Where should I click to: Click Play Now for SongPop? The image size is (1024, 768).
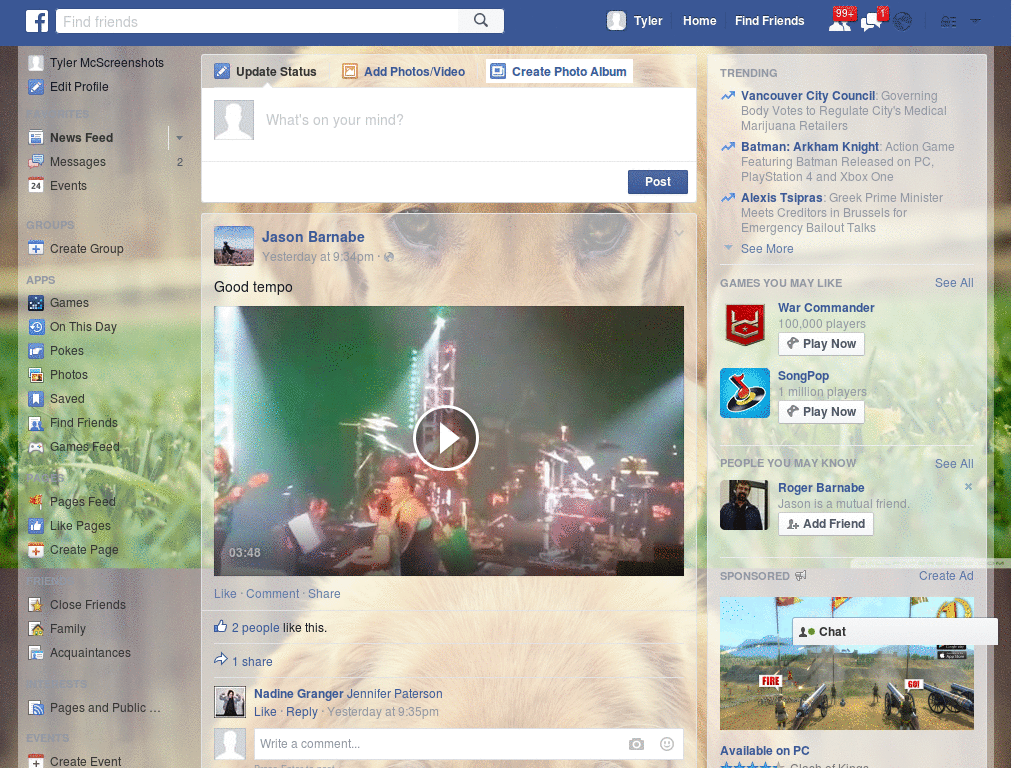(822, 412)
